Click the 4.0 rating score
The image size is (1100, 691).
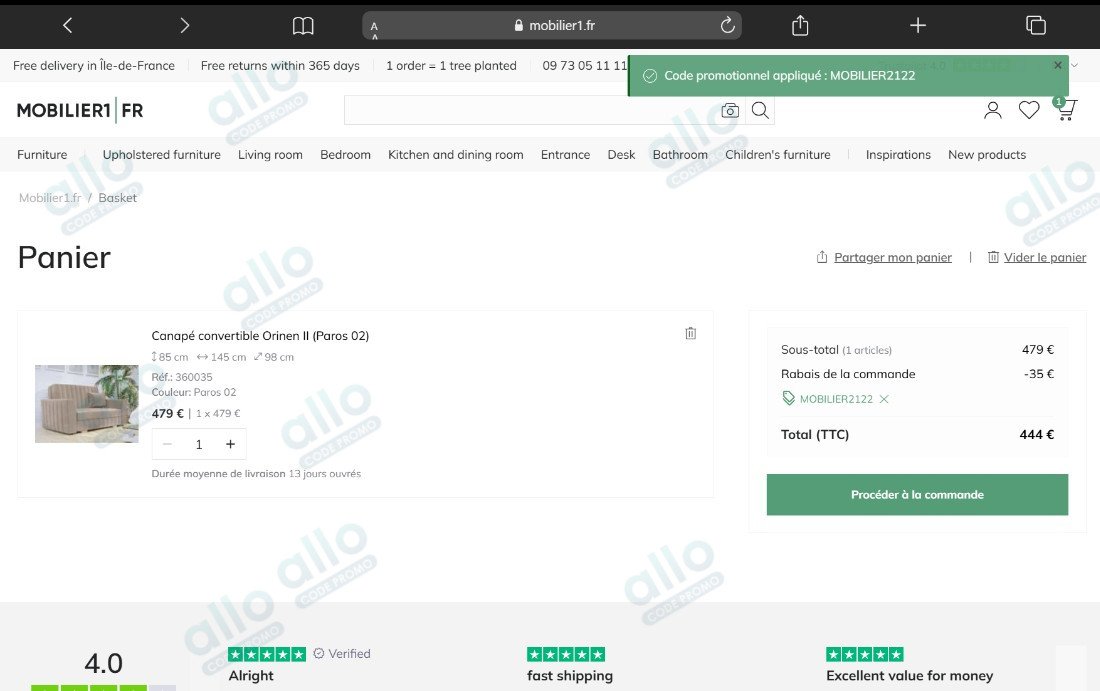point(103,663)
